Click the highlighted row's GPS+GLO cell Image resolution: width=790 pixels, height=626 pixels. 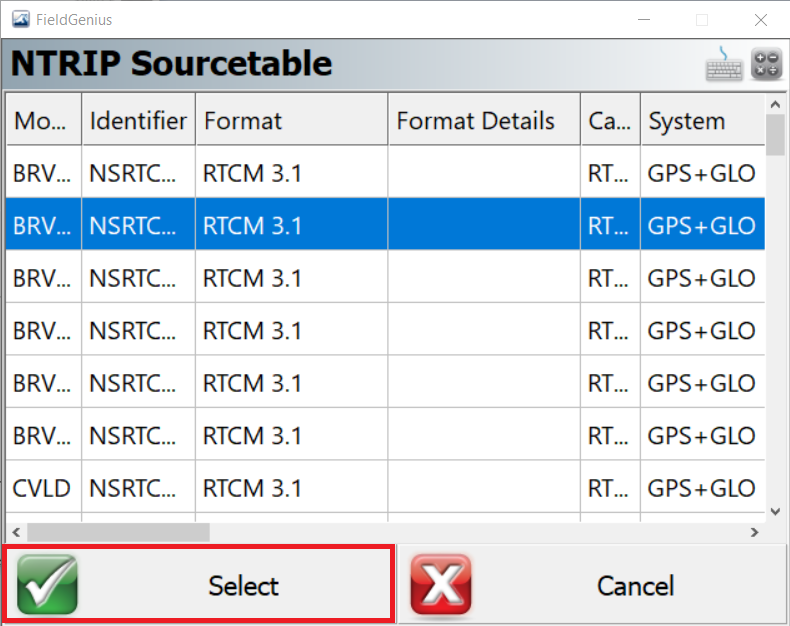[x=702, y=225]
